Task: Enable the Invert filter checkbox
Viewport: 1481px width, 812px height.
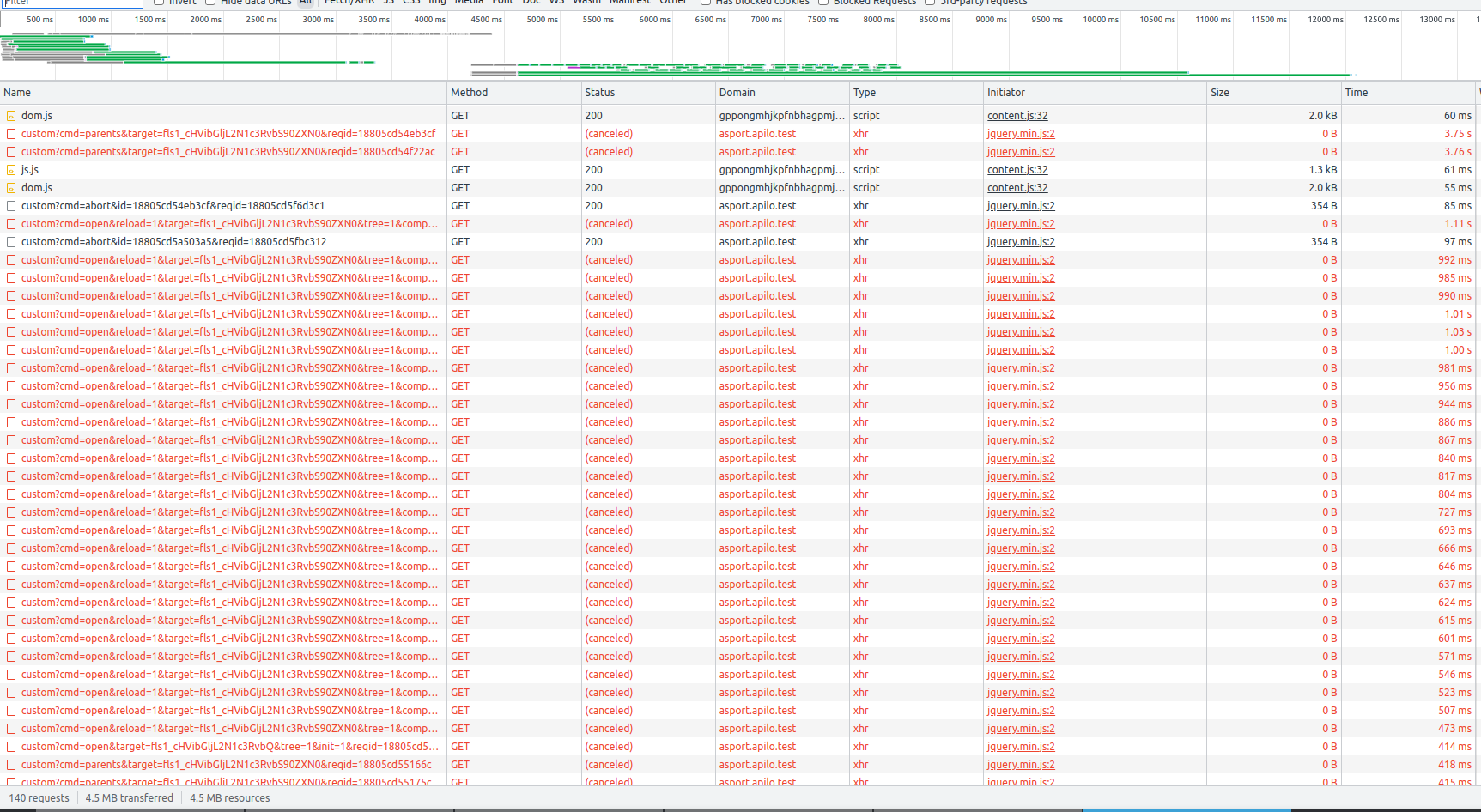Action: [x=158, y=3]
